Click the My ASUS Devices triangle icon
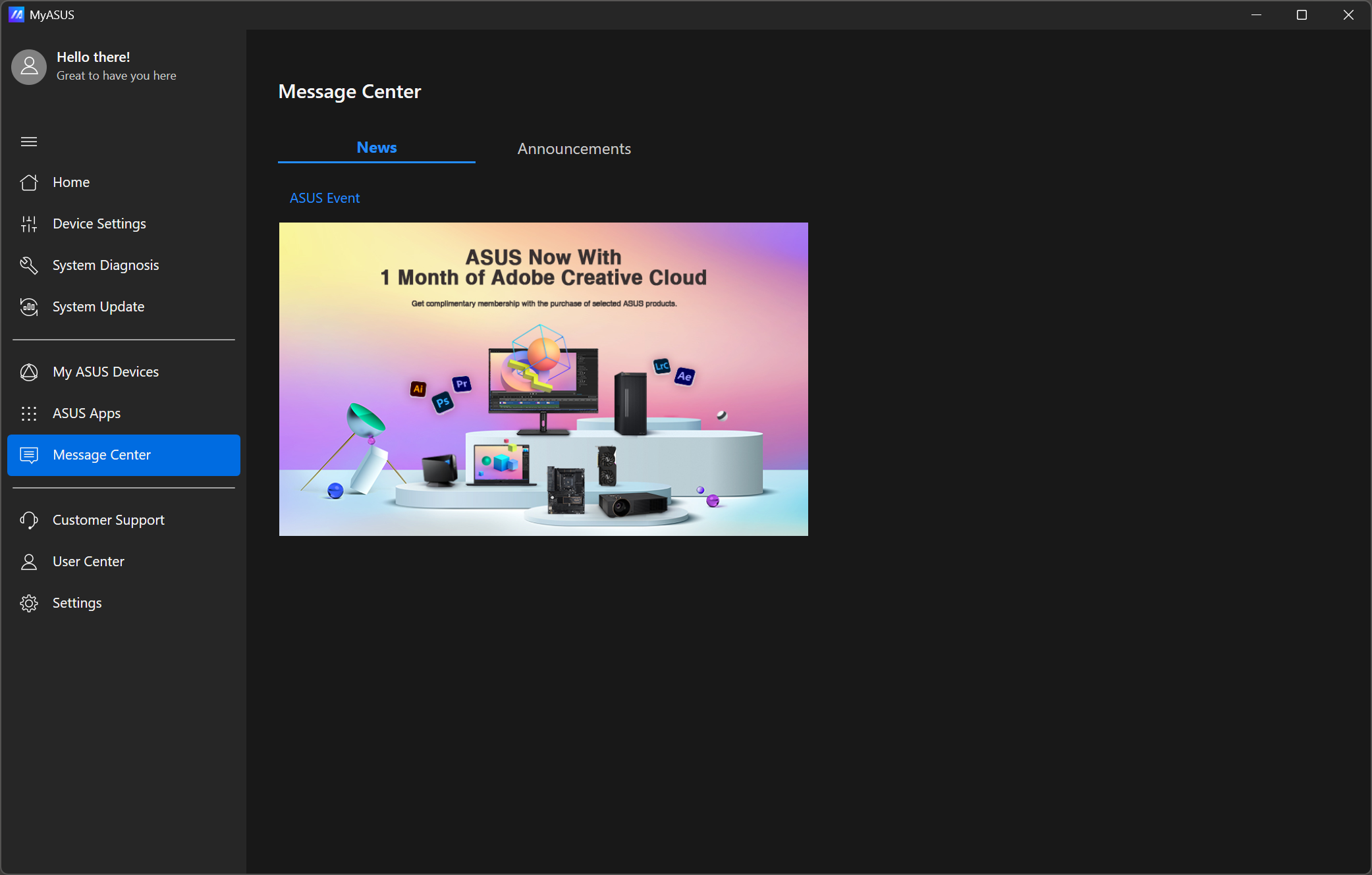 pos(29,372)
